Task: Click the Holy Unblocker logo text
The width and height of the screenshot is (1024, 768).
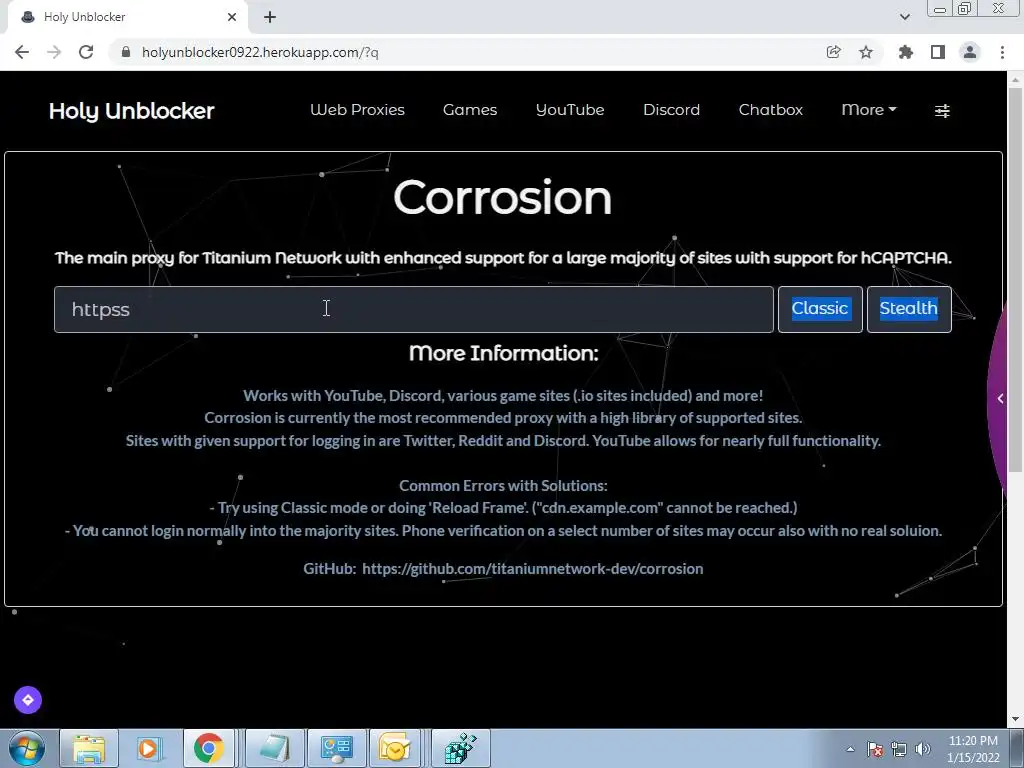Action: pos(131,111)
